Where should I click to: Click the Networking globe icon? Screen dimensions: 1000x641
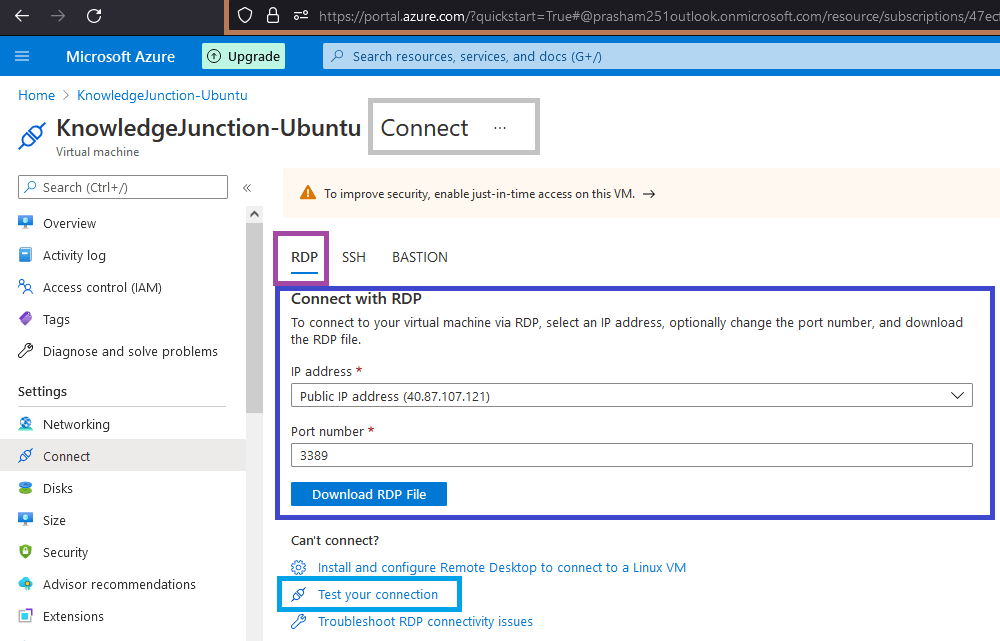[x=26, y=424]
